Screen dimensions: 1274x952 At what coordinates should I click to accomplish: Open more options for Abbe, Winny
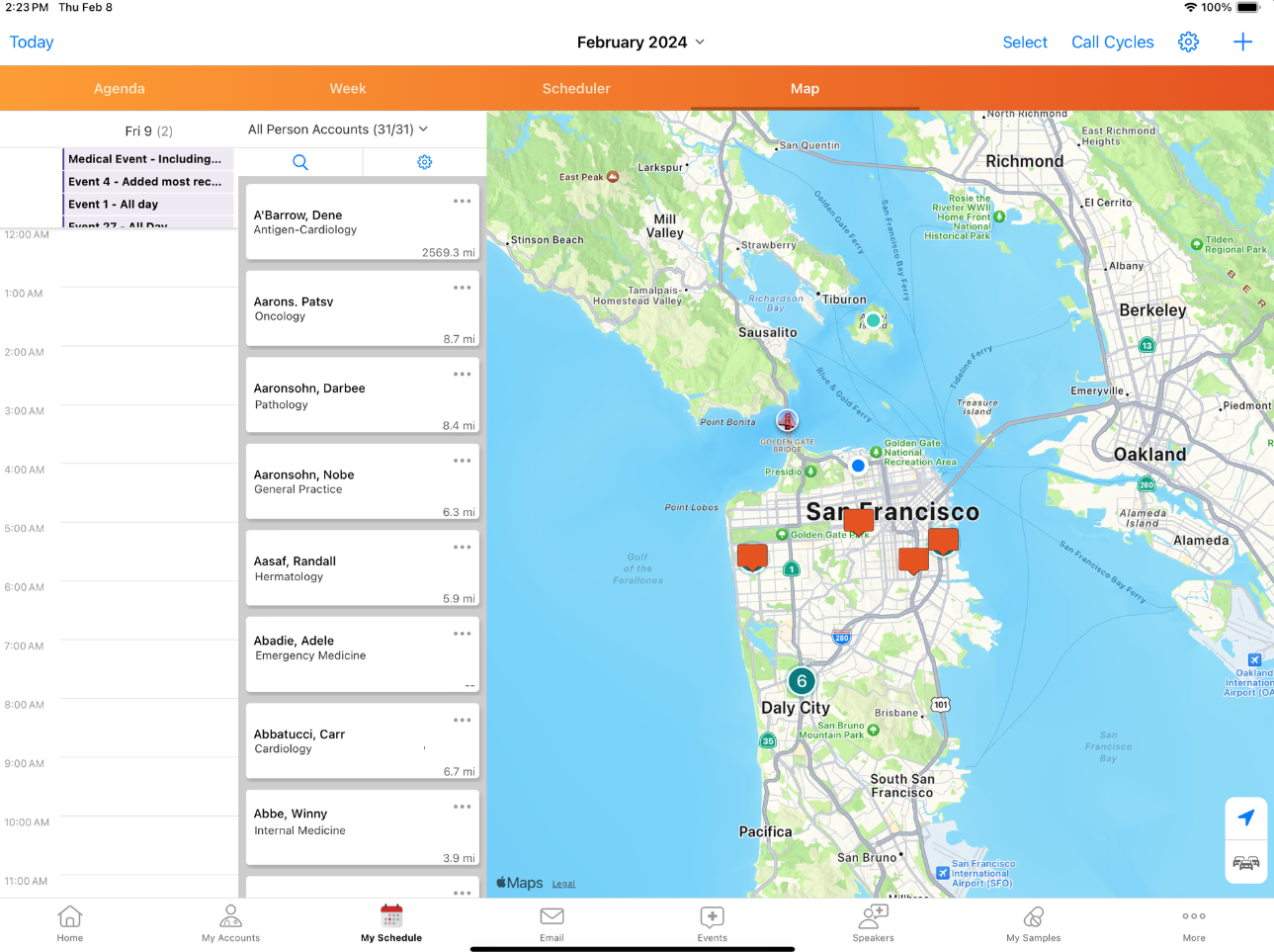click(x=462, y=807)
